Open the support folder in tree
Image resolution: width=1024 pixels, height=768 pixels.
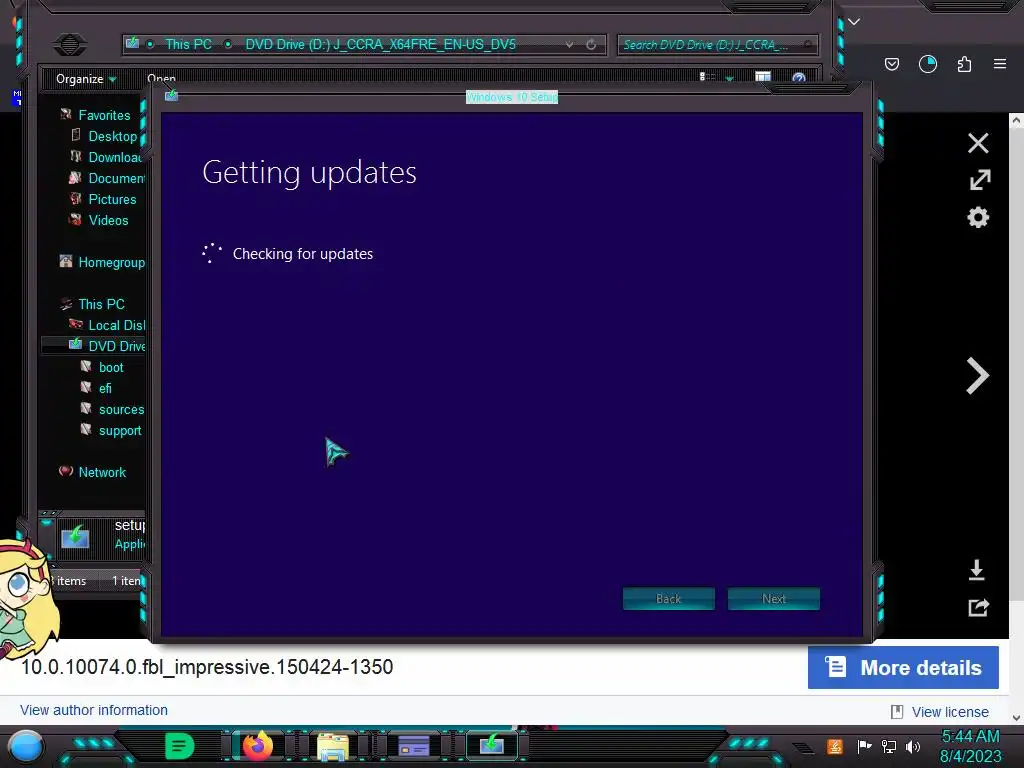(120, 430)
